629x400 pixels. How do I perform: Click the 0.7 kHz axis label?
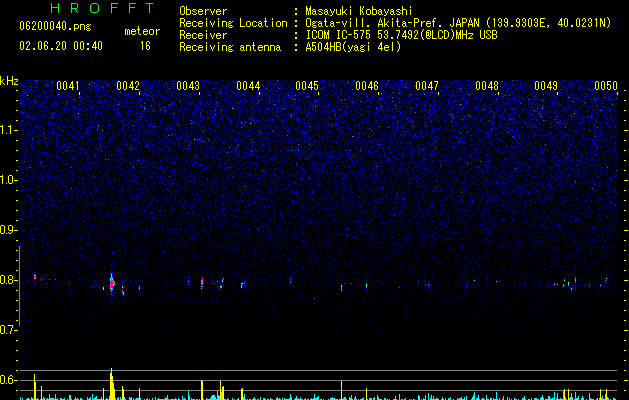(9, 330)
